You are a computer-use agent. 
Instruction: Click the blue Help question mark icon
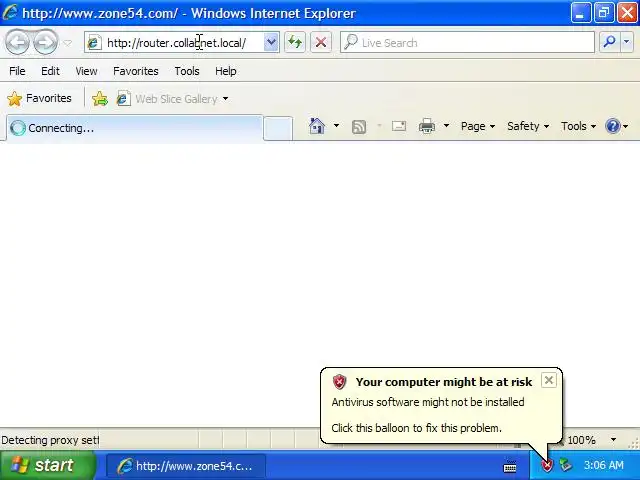tap(613, 126)
